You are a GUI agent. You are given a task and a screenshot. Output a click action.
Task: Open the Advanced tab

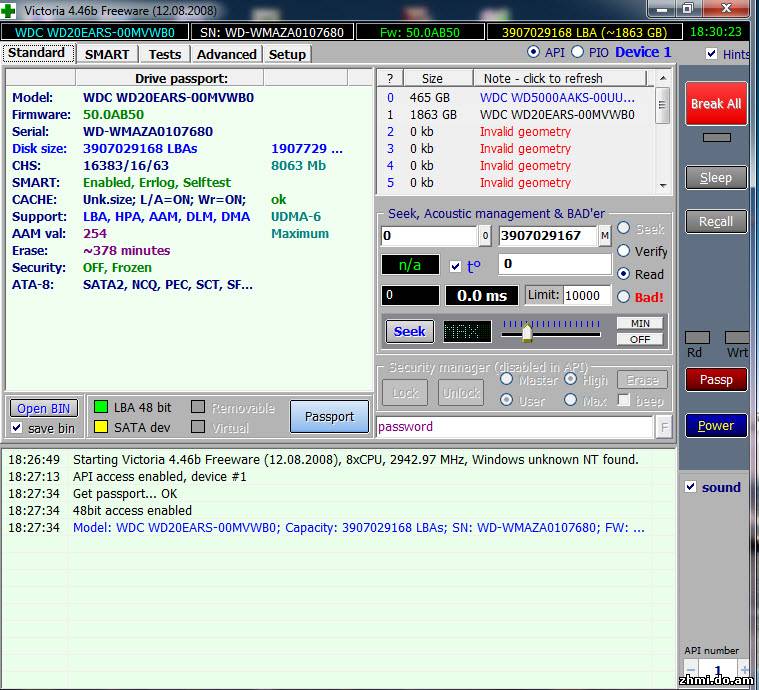pos(227,54)
